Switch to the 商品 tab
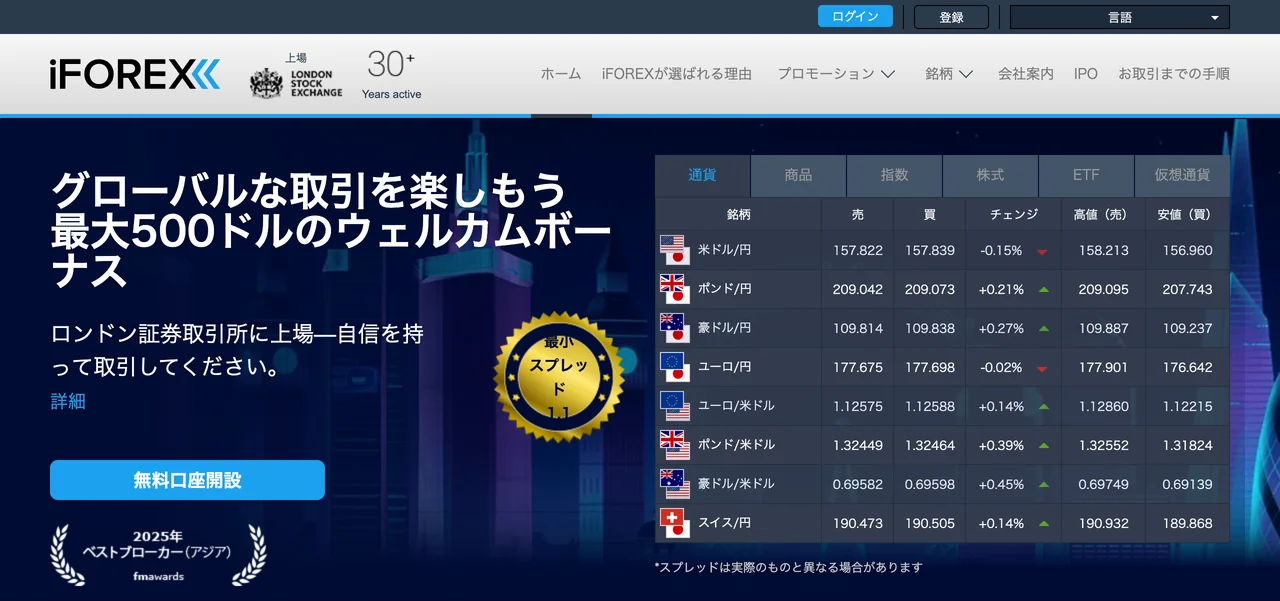Image resolution: width=1280 pixels, height=601 pixels. pyautogui.click(x=798, y=175)
